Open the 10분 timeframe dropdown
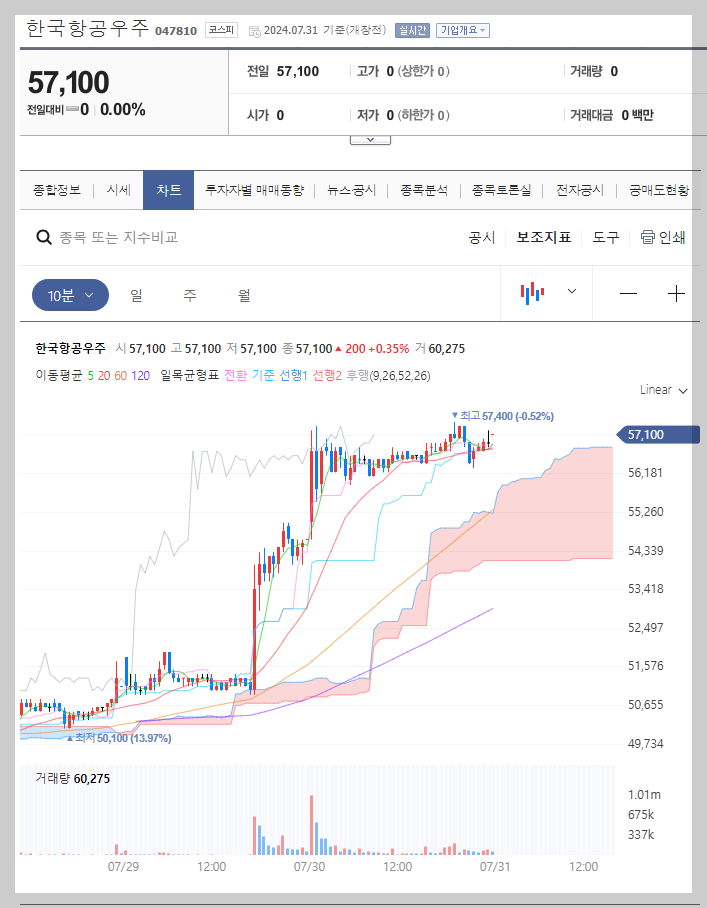This screenshot has width=707, height=908. 70,294
